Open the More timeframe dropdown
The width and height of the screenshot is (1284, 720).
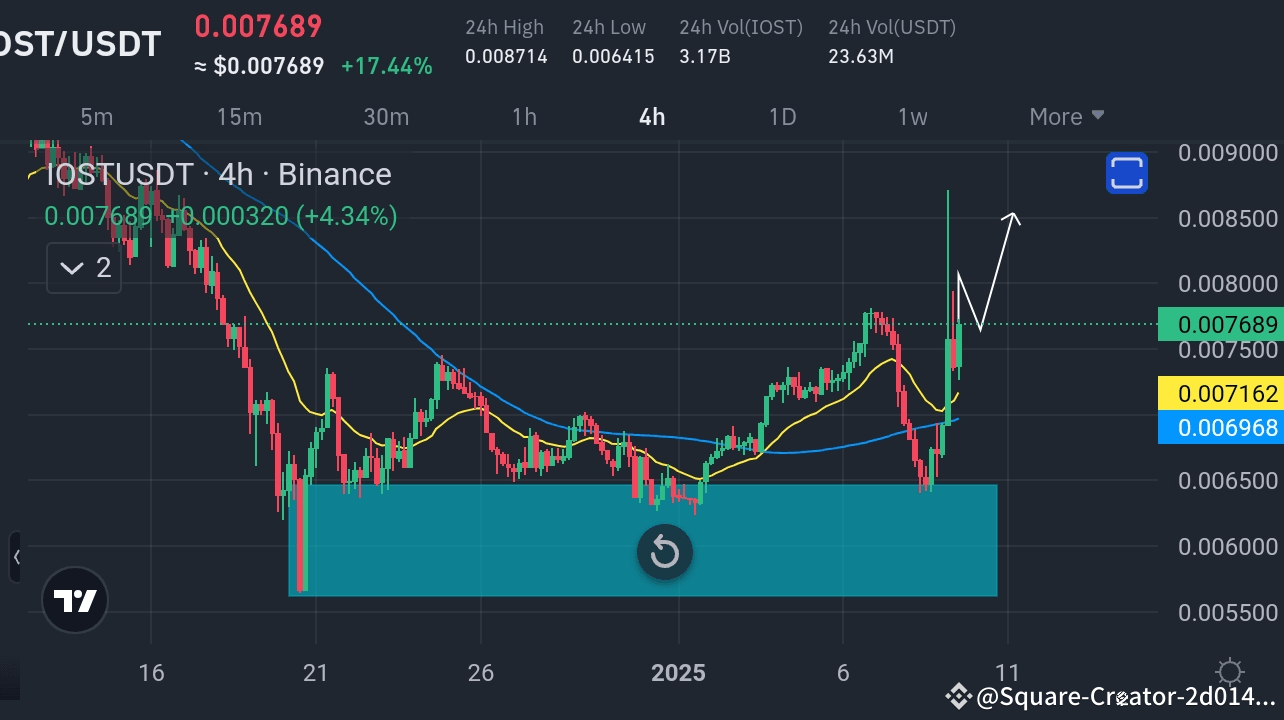point(1066,117)
